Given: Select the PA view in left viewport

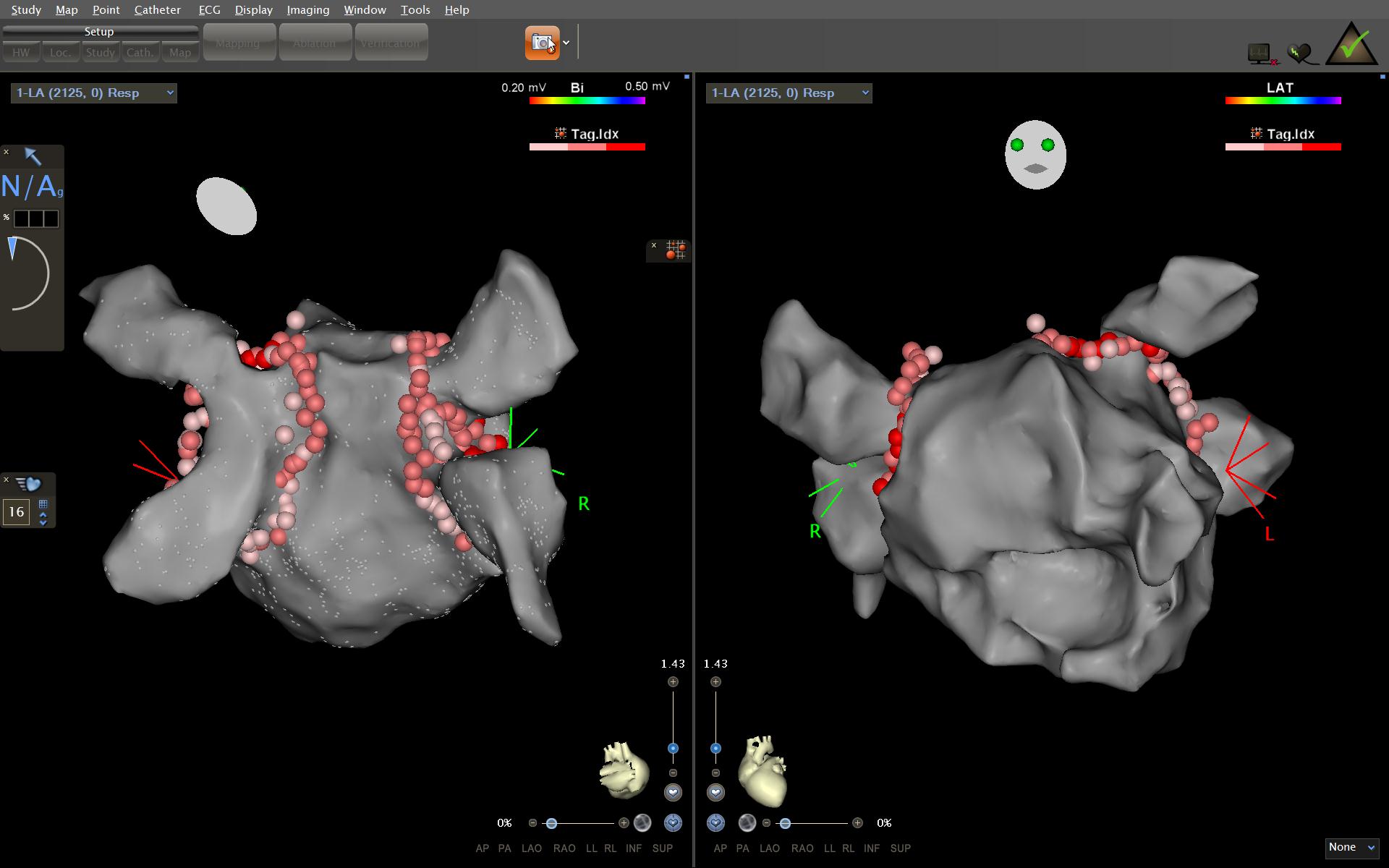Looking at the screenshot, I should tap(504, 848).
